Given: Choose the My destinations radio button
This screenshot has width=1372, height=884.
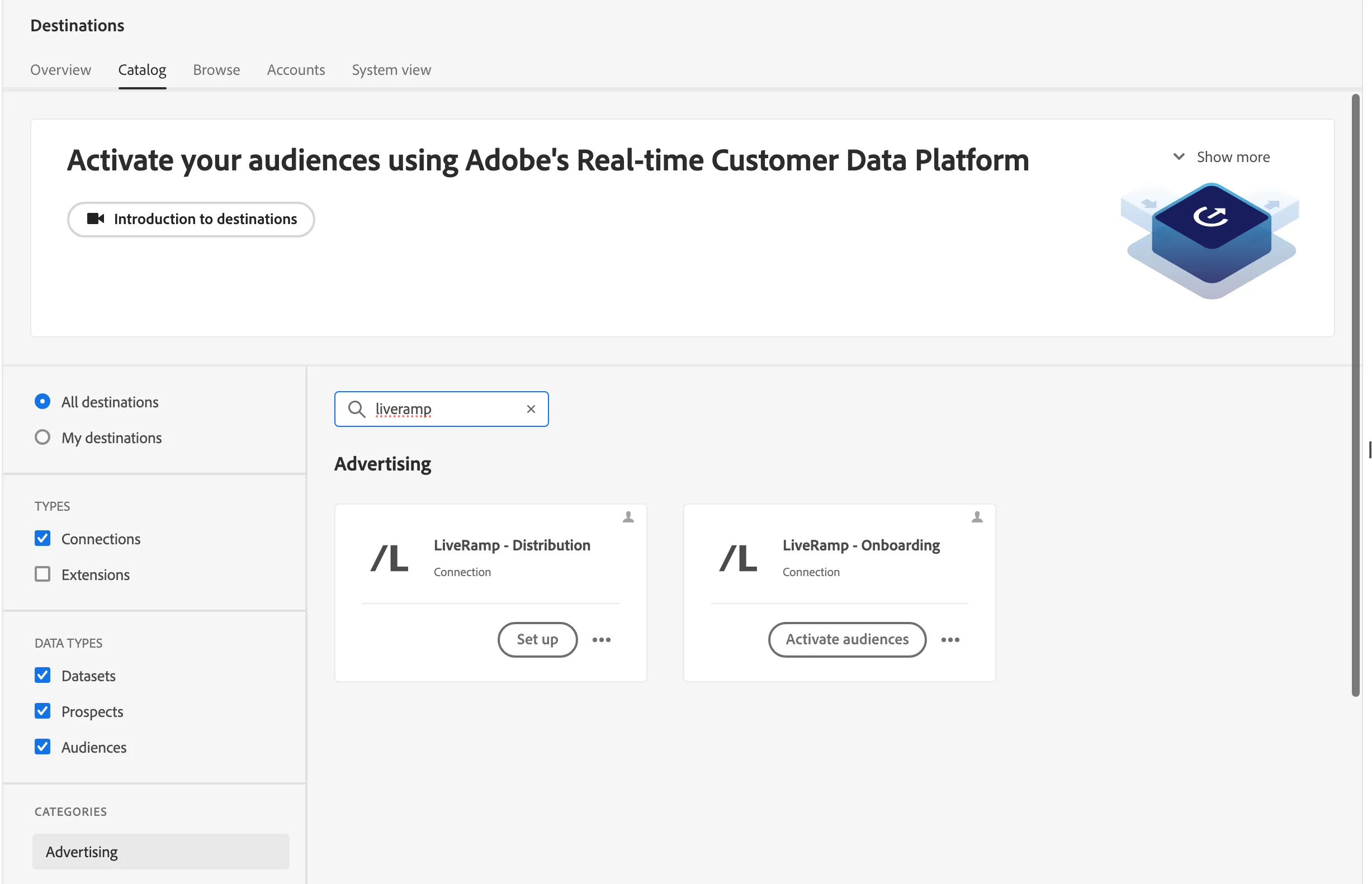Looking at the screenshot, I should 42,438.
